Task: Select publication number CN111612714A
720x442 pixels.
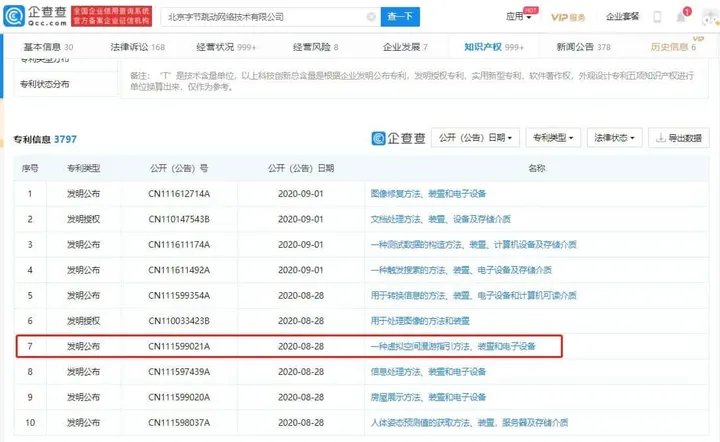Action: point(179,194)
